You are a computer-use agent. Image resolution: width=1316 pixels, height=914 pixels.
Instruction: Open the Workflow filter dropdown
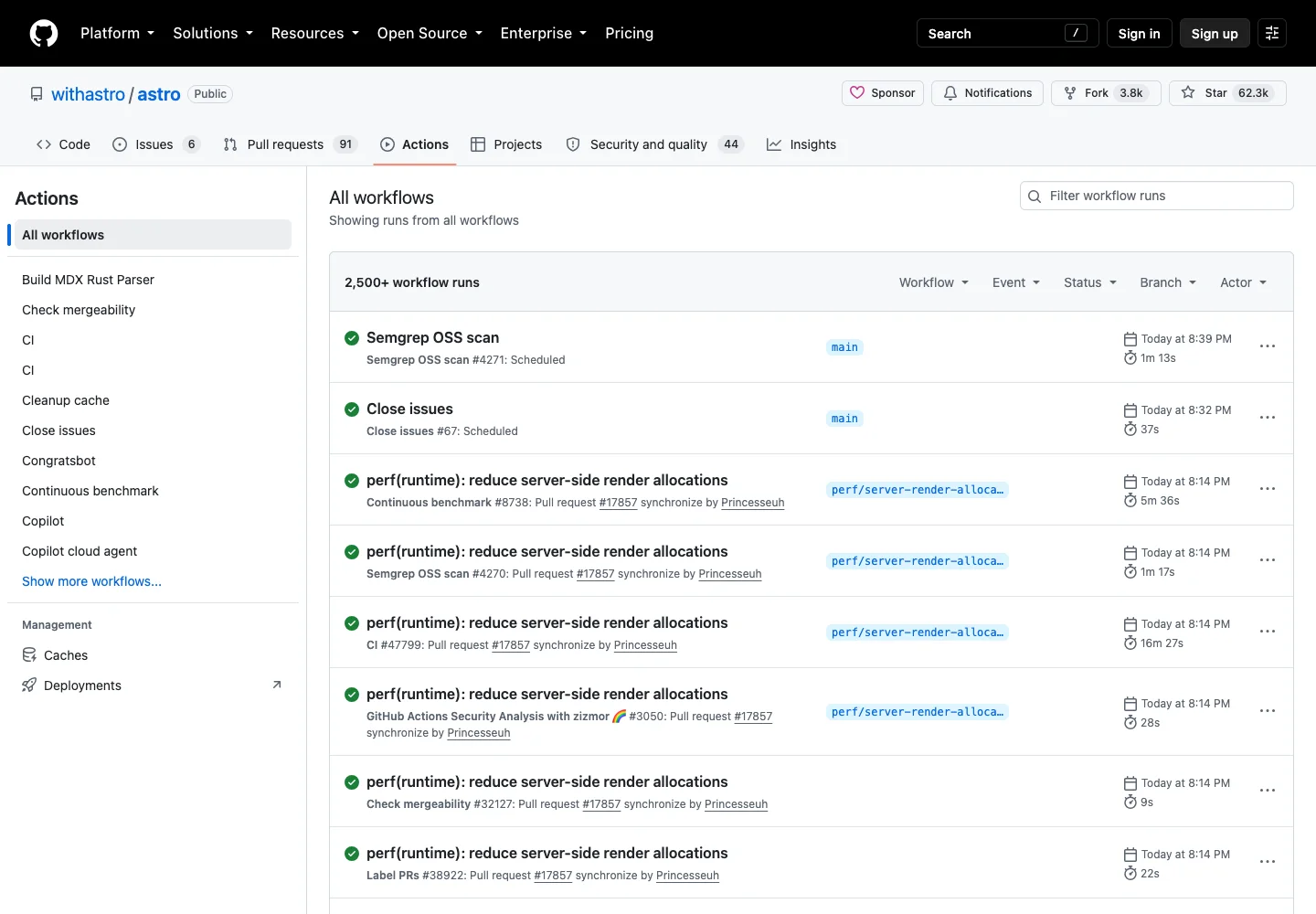pyautogui.click(x=934, y=282)
